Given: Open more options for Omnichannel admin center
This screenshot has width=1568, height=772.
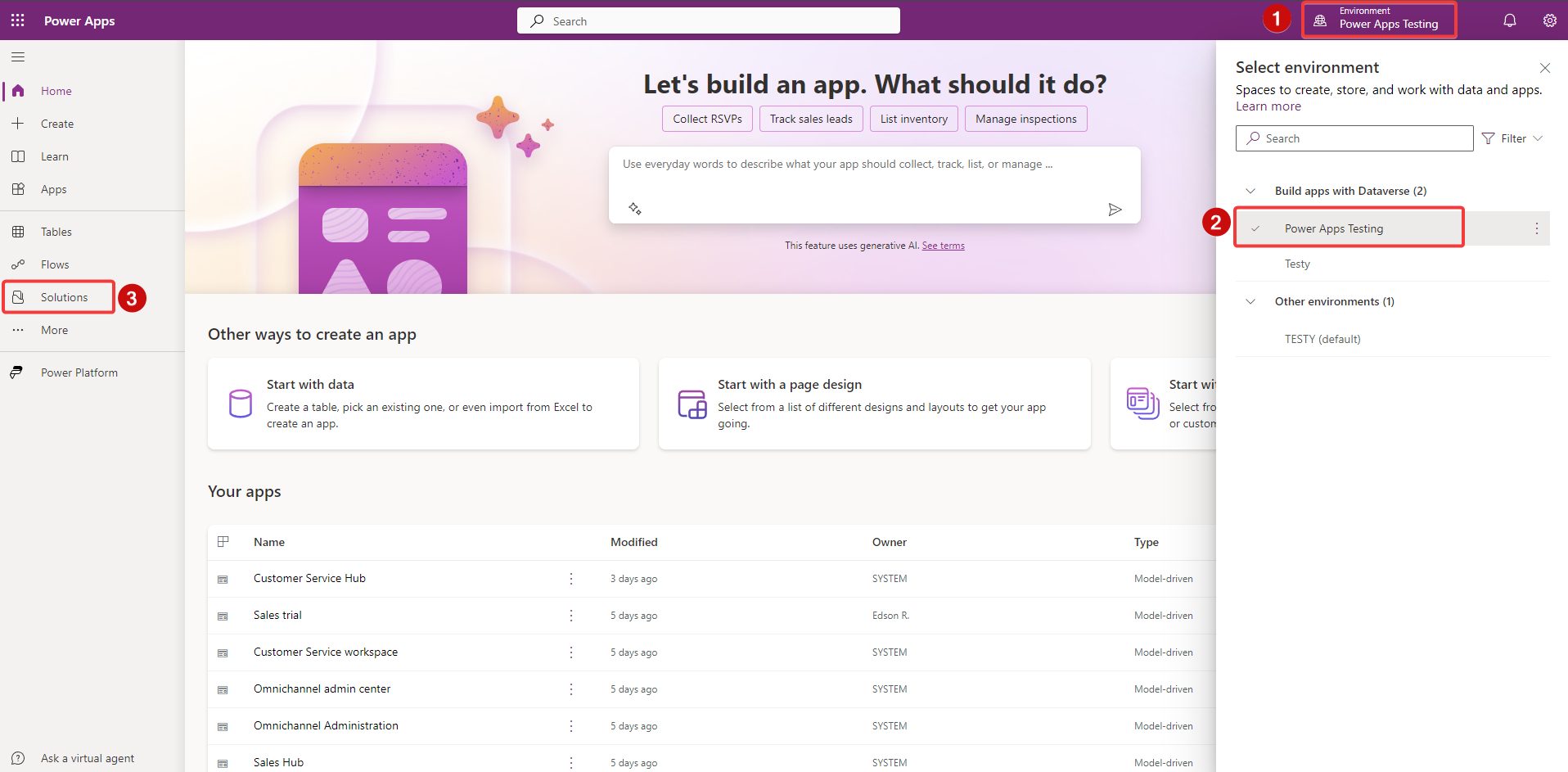Looking at the screenshot, I should (571, 689).
